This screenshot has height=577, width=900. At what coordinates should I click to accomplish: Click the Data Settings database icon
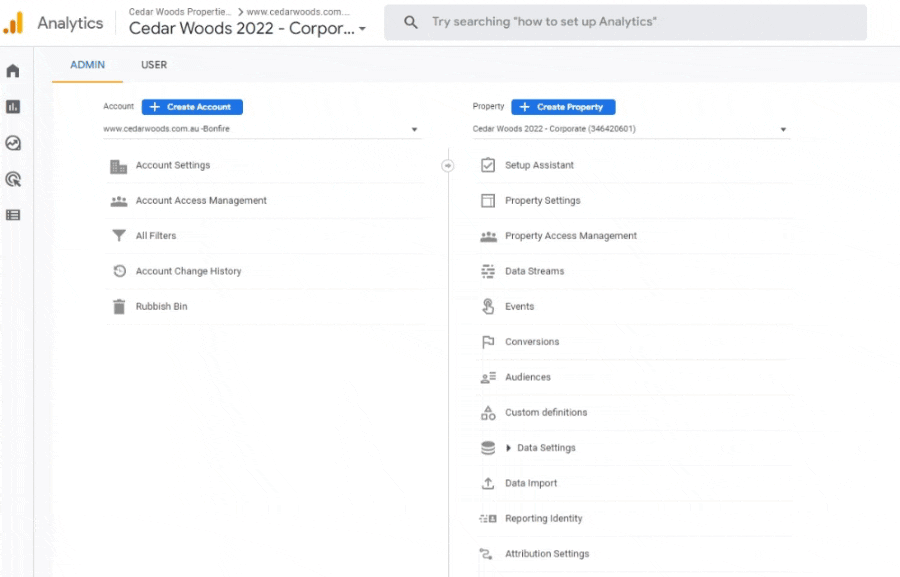[488, 448]
